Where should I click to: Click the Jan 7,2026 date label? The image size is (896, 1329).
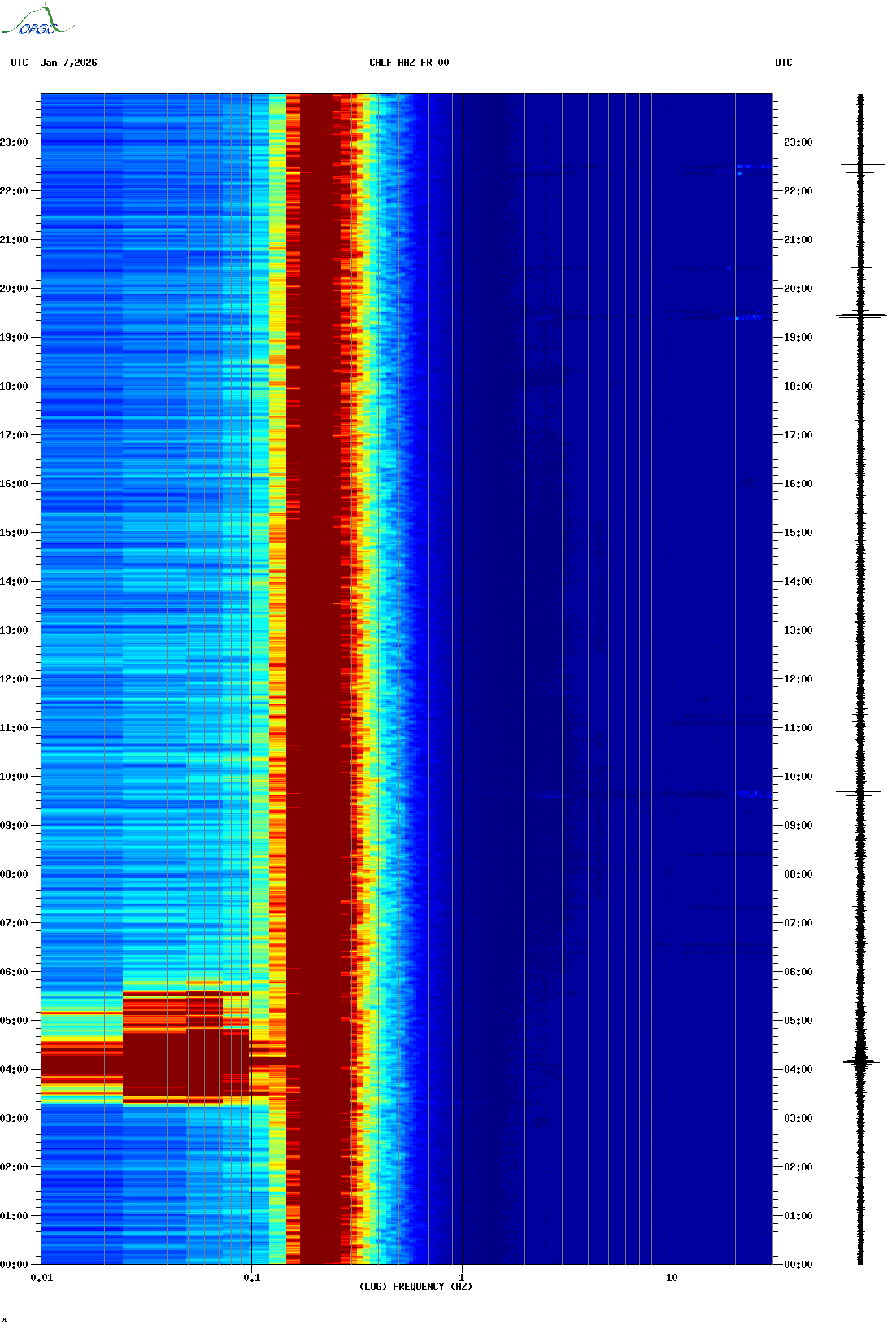tap(69, 63)
